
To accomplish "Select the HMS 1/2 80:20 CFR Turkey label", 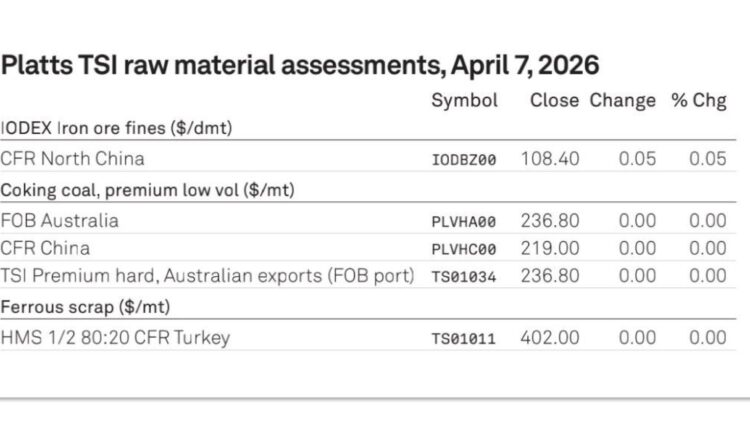I will tap(115, 337).
